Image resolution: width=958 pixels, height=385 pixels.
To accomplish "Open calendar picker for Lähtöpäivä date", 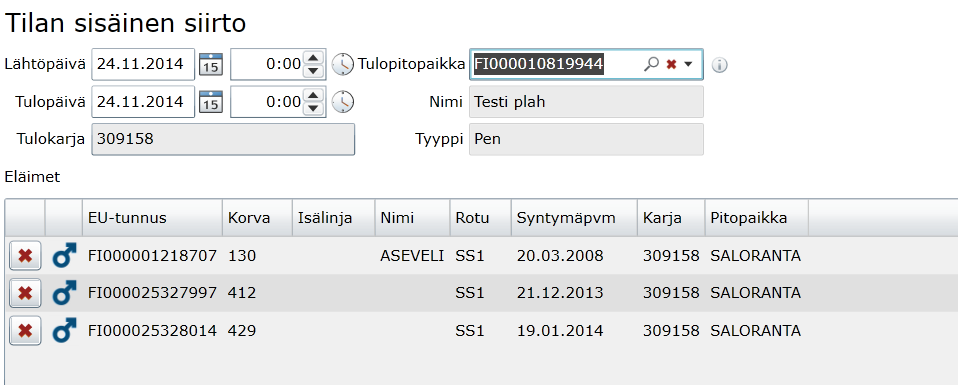I will coord(211,65).
